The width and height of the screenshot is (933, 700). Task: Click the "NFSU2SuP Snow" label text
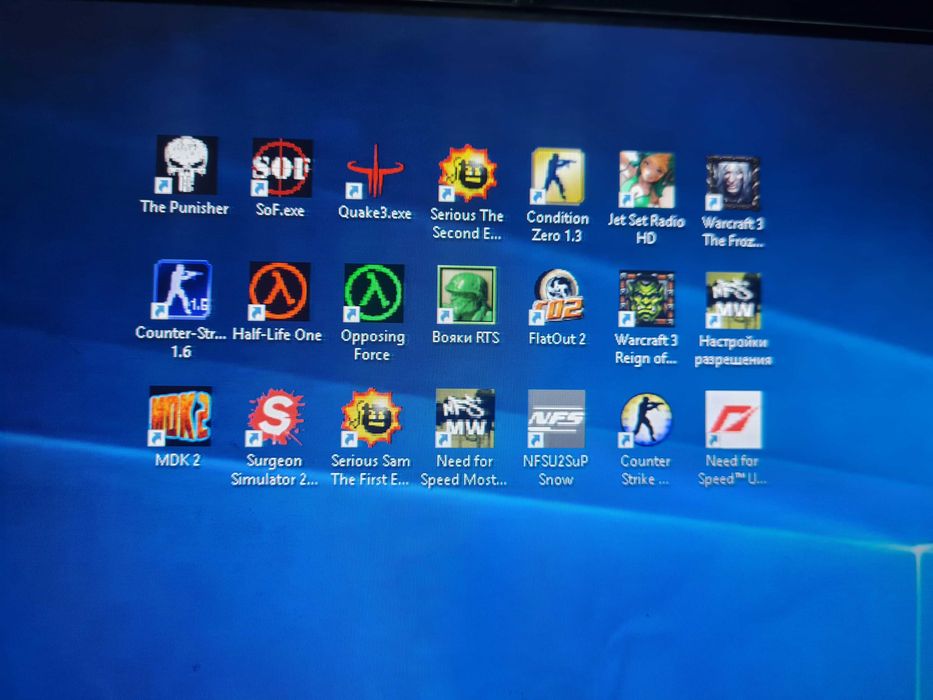point(556,470)
